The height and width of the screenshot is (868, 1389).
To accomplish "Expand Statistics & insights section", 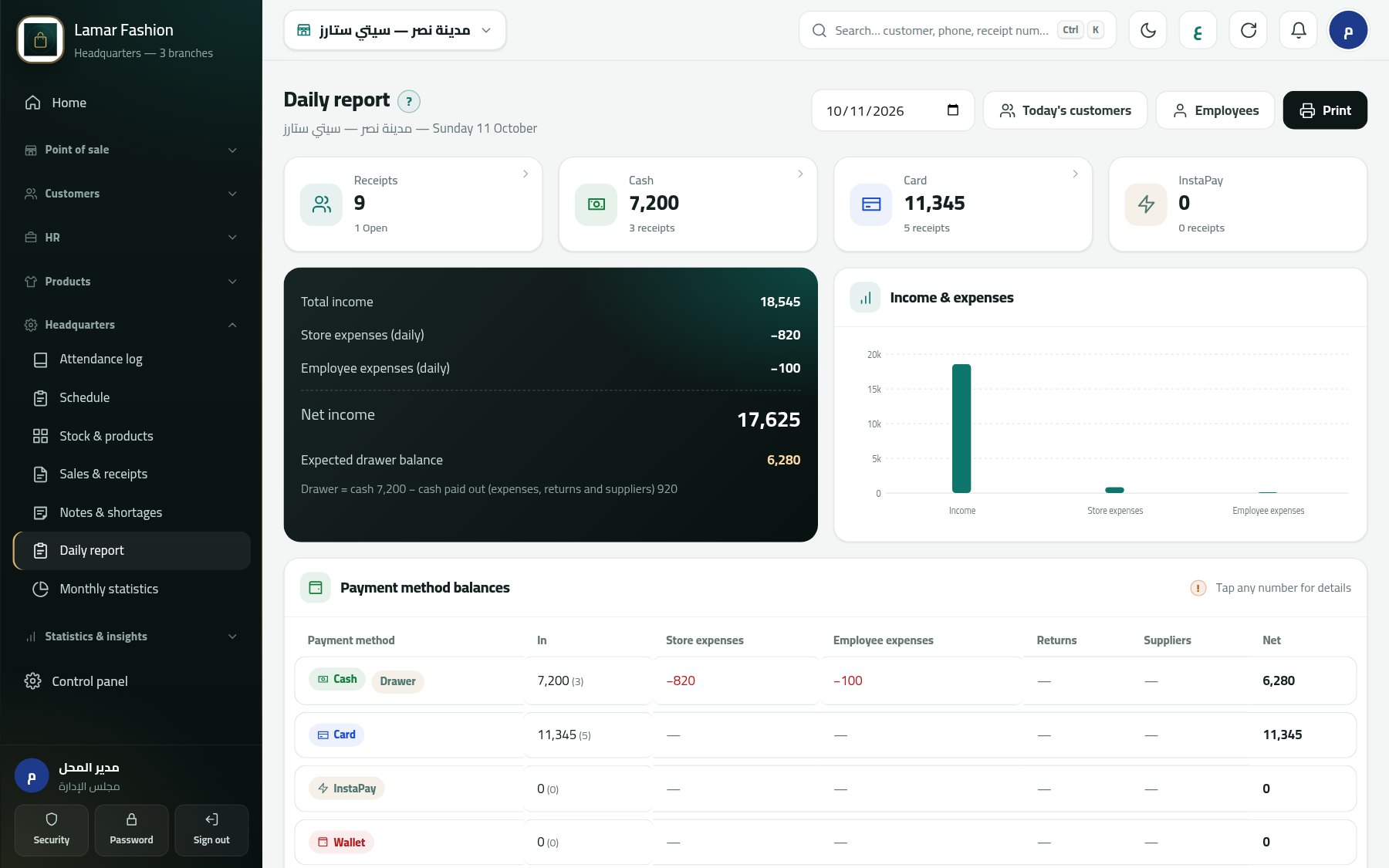I will [x=131, y=637].
